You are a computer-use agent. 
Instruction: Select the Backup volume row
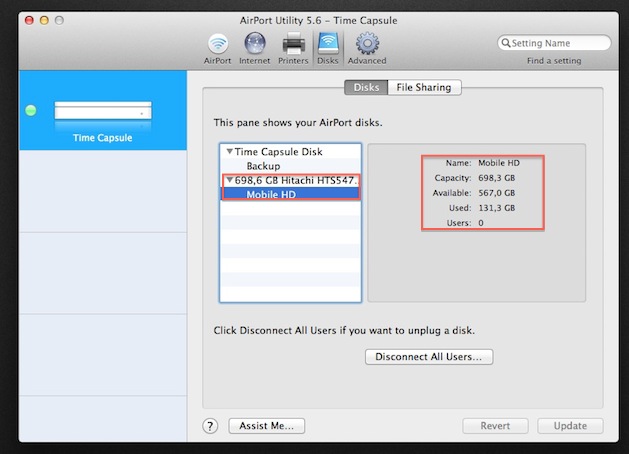[x=290, y=166]
